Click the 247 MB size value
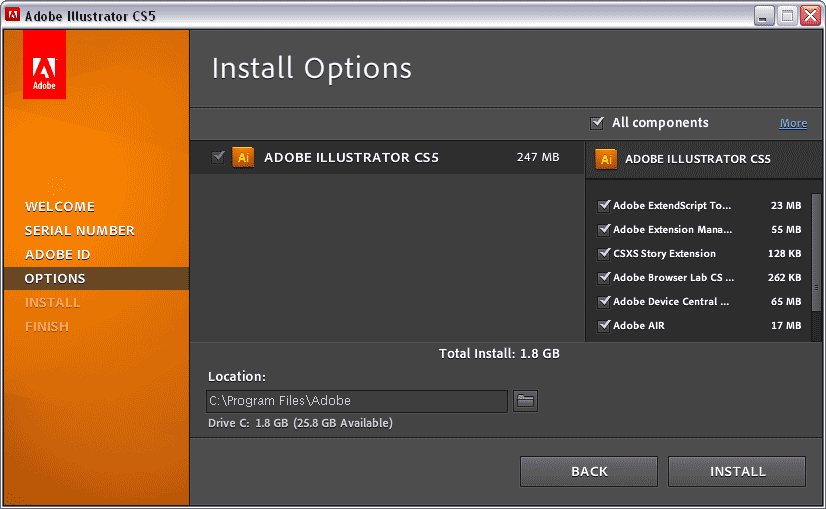 (x=538, y=157)
